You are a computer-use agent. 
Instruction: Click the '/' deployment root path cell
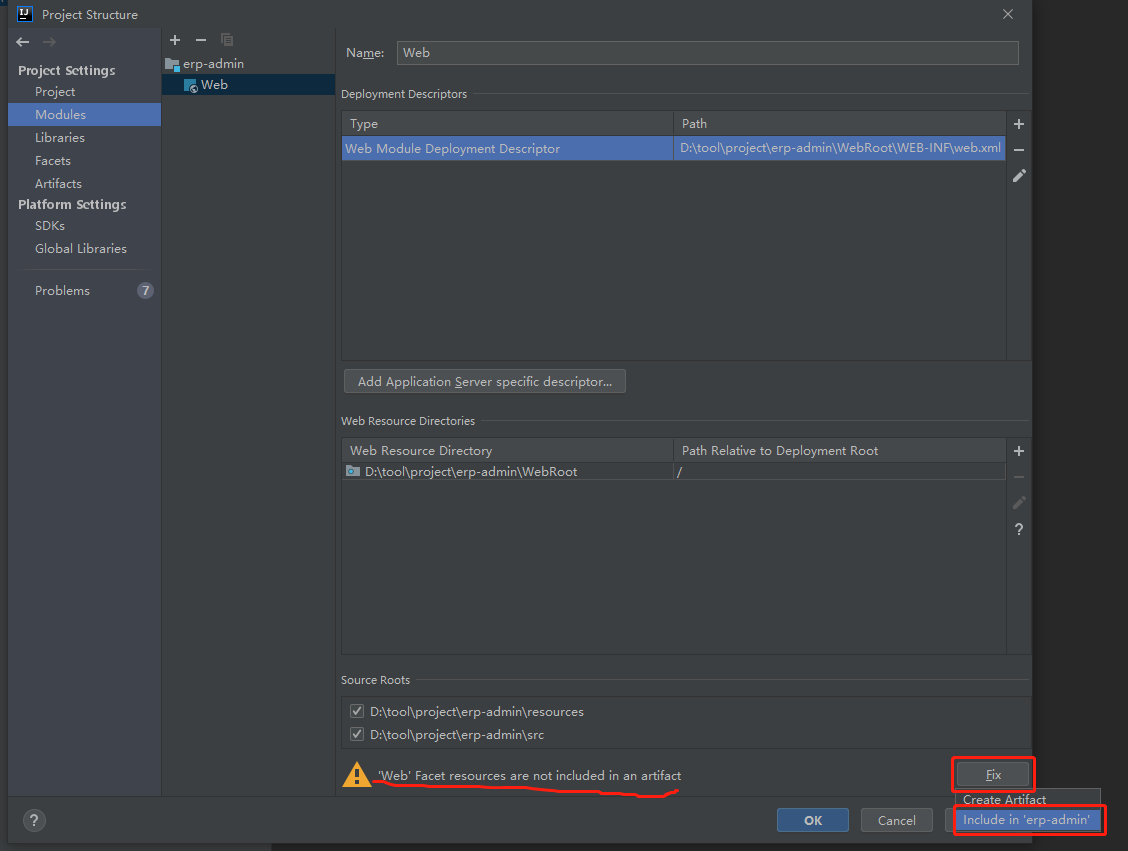[840, 471]
